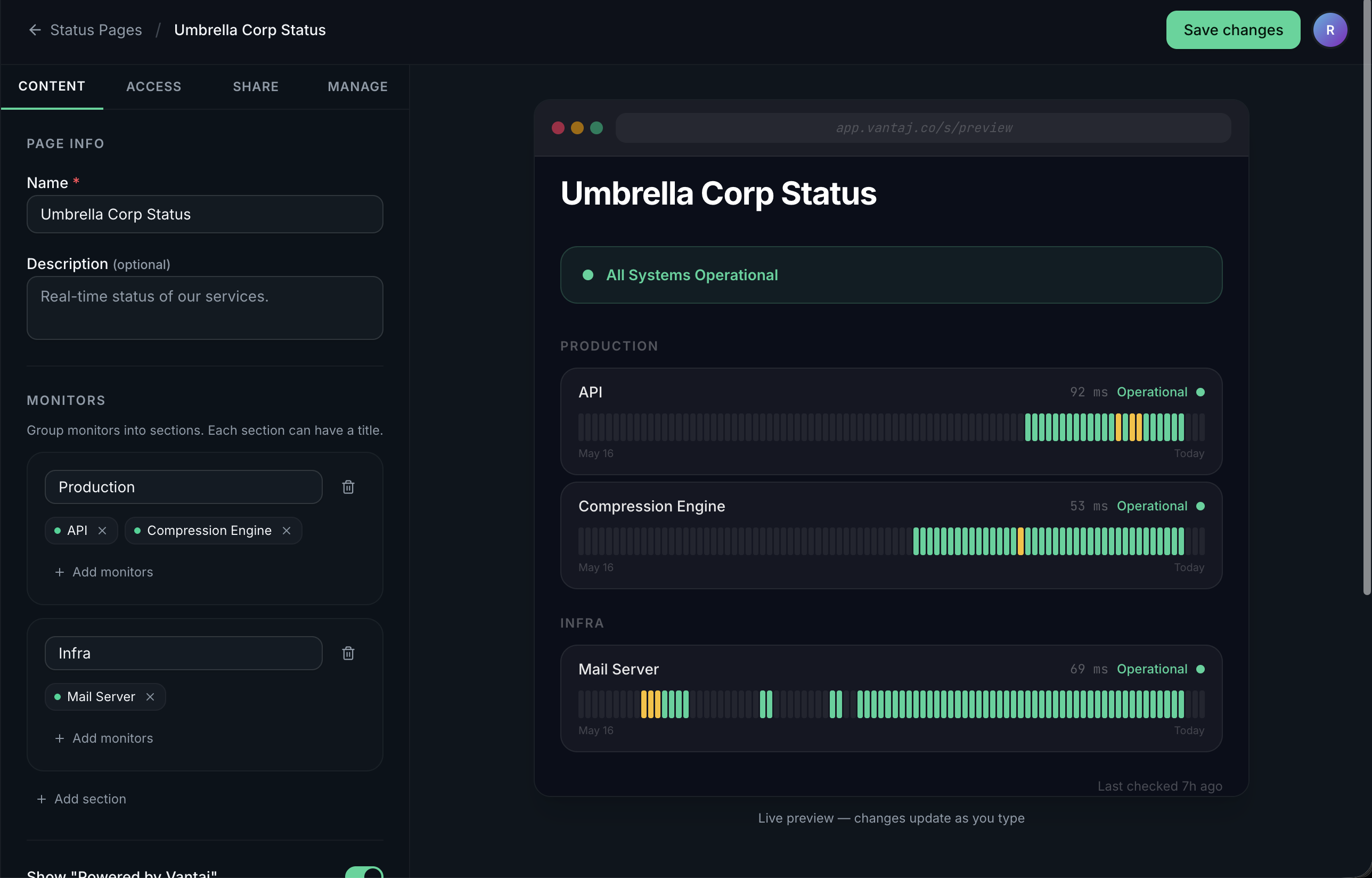1372x878 pixels.
Task: Delete the Infra section with trash icon
Action: click(x=348, y=653)
